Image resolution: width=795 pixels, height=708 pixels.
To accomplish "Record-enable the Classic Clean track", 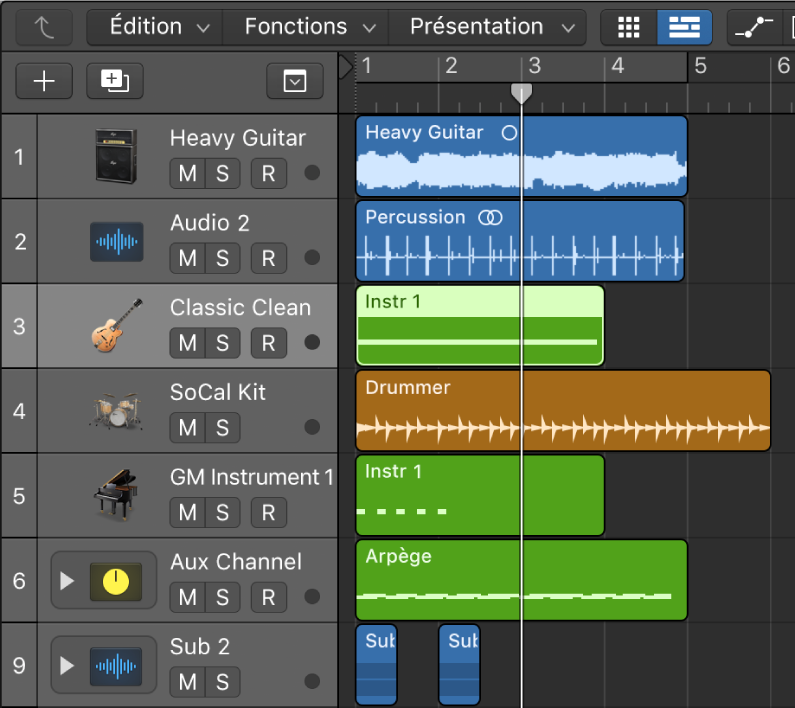I will (268, 343).
